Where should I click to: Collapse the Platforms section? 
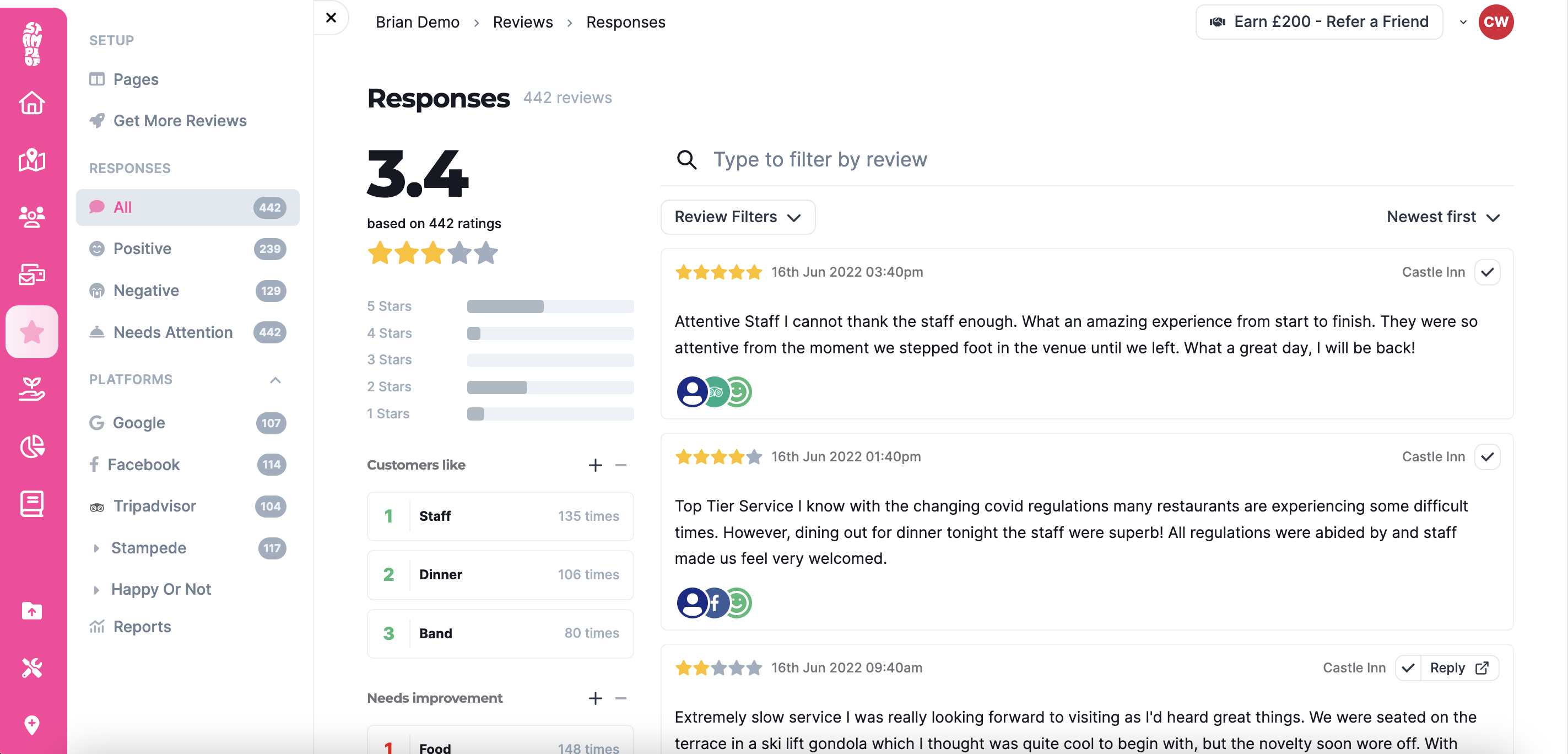click(275, 380)
